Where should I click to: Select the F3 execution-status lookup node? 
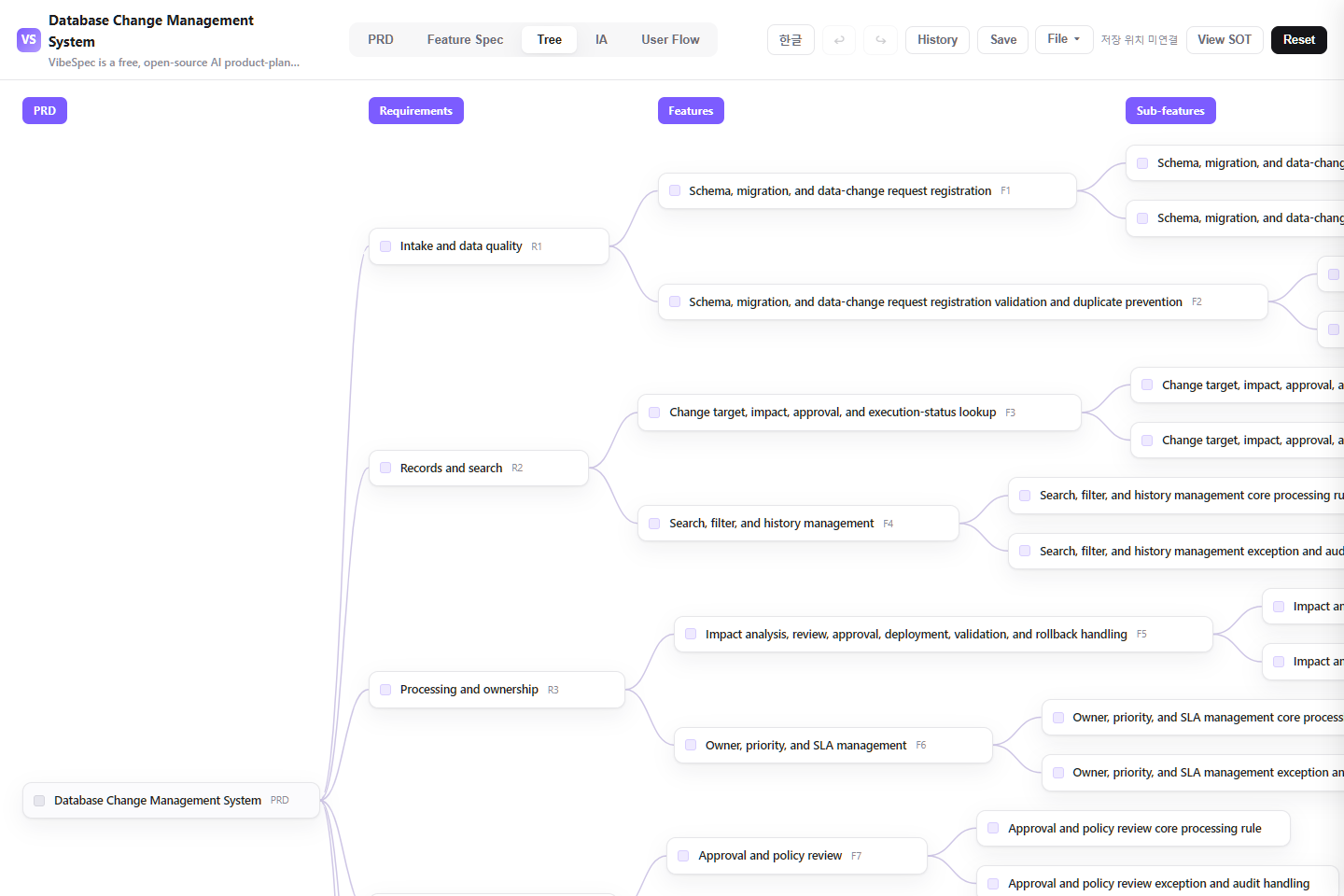click(860, 413)
